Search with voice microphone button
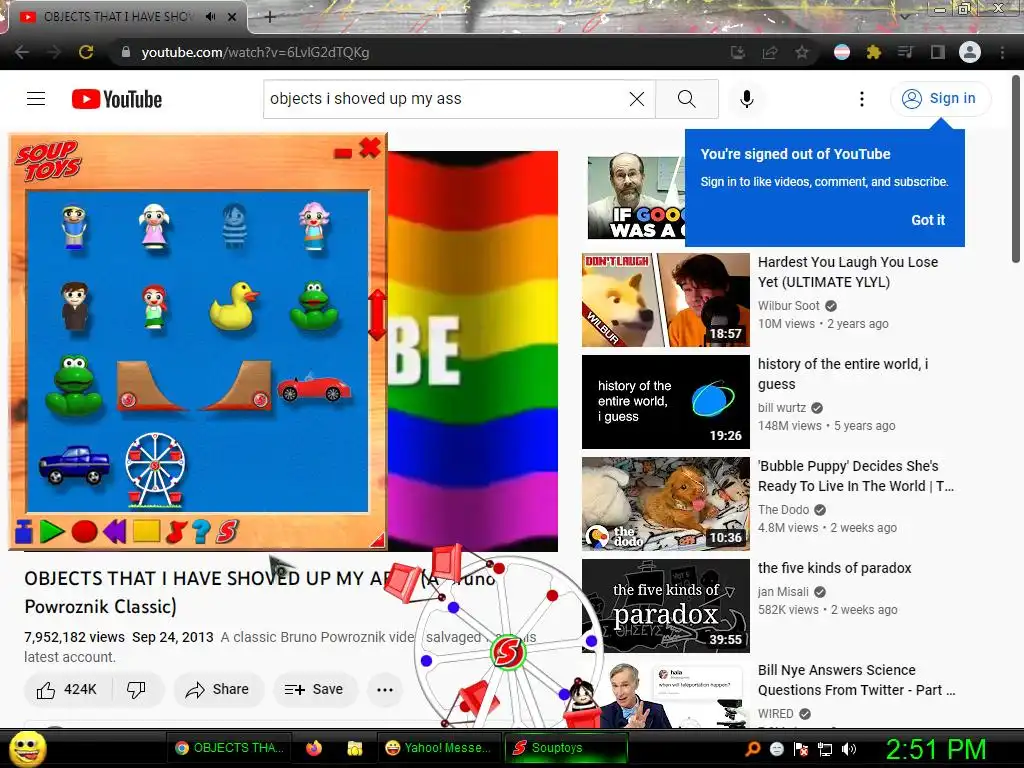1024x768 pixels. (x=746, y=99)
